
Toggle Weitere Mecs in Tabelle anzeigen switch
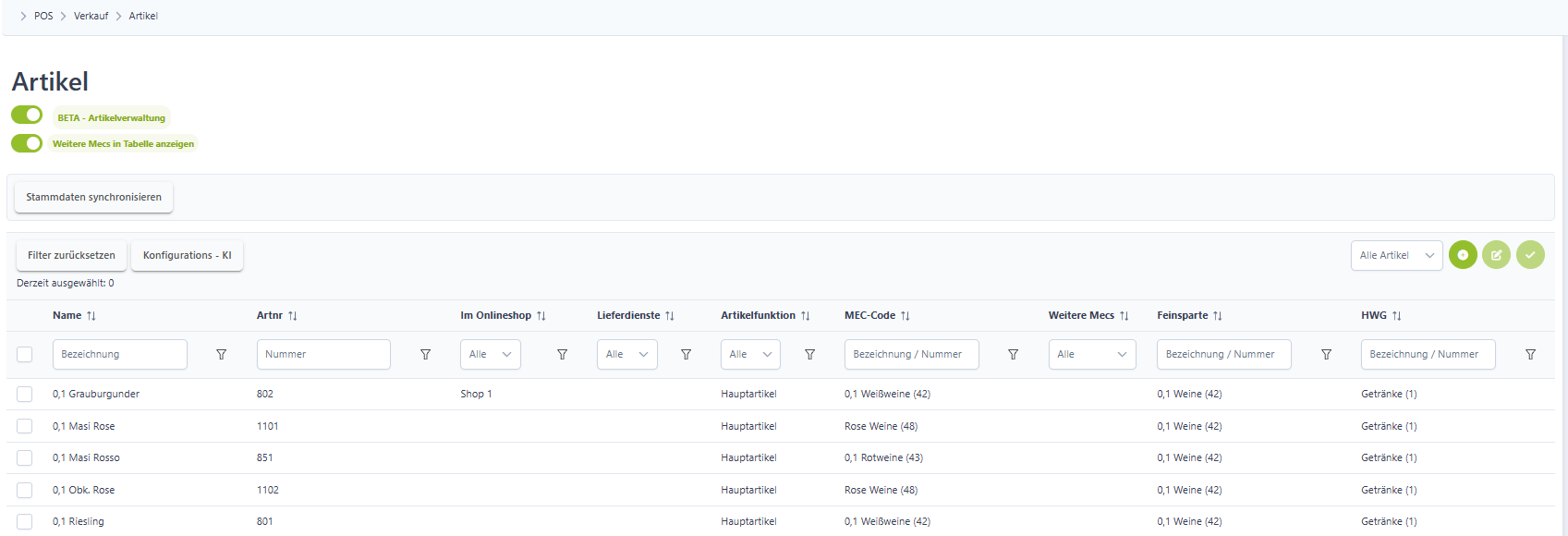click(x=27, y=143)
